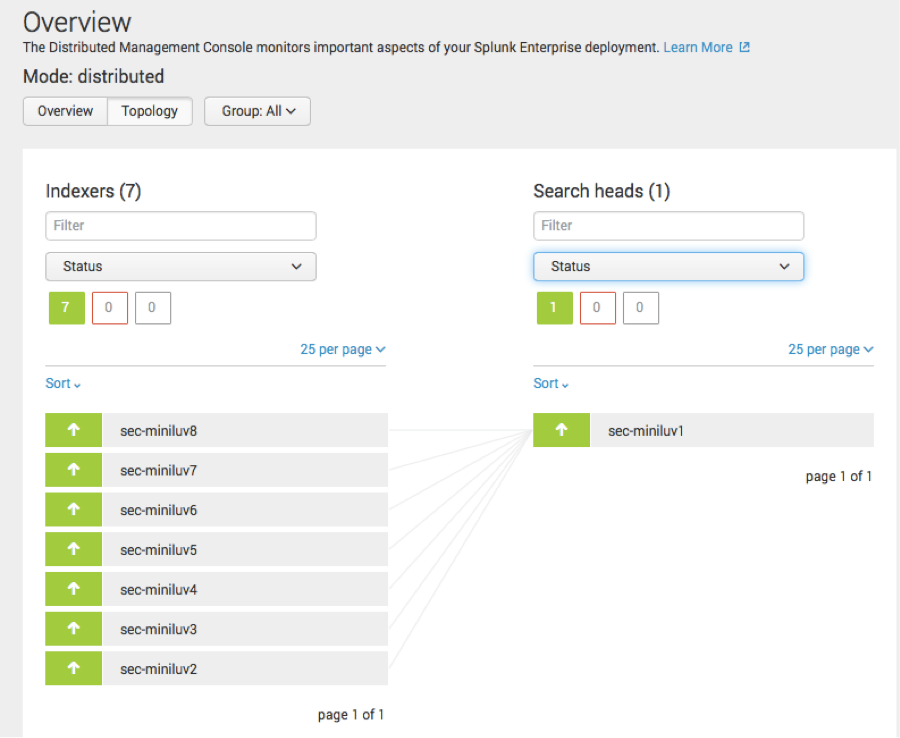Toggle the green 7 indexers status filter

[x=67, y=308]
